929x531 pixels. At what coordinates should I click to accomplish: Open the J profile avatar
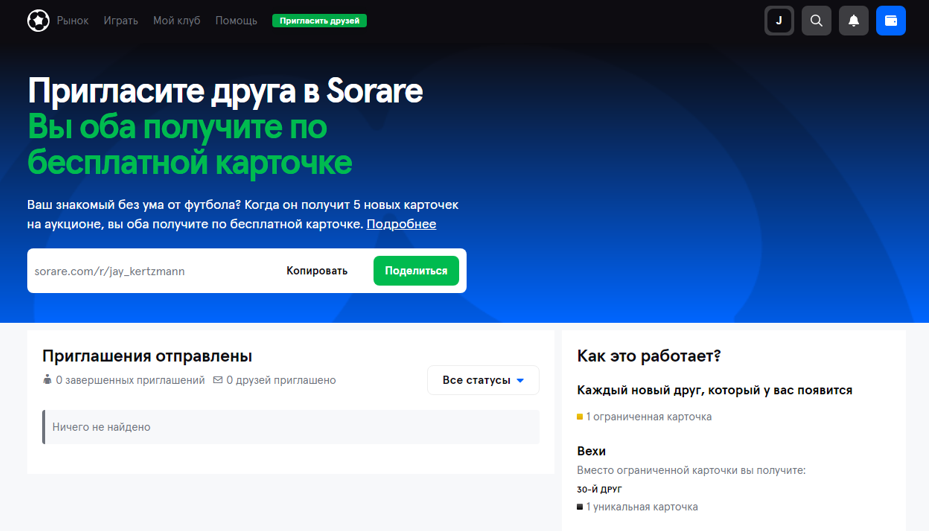779,21
